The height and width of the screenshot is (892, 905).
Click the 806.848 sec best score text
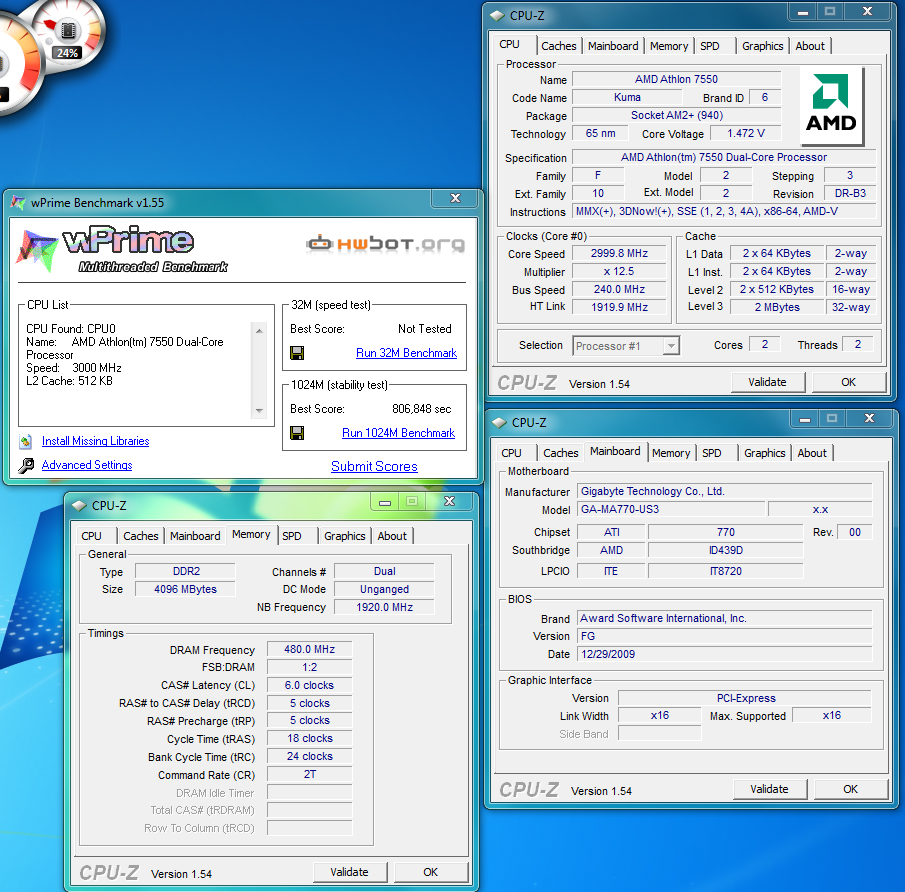(421, 409)
